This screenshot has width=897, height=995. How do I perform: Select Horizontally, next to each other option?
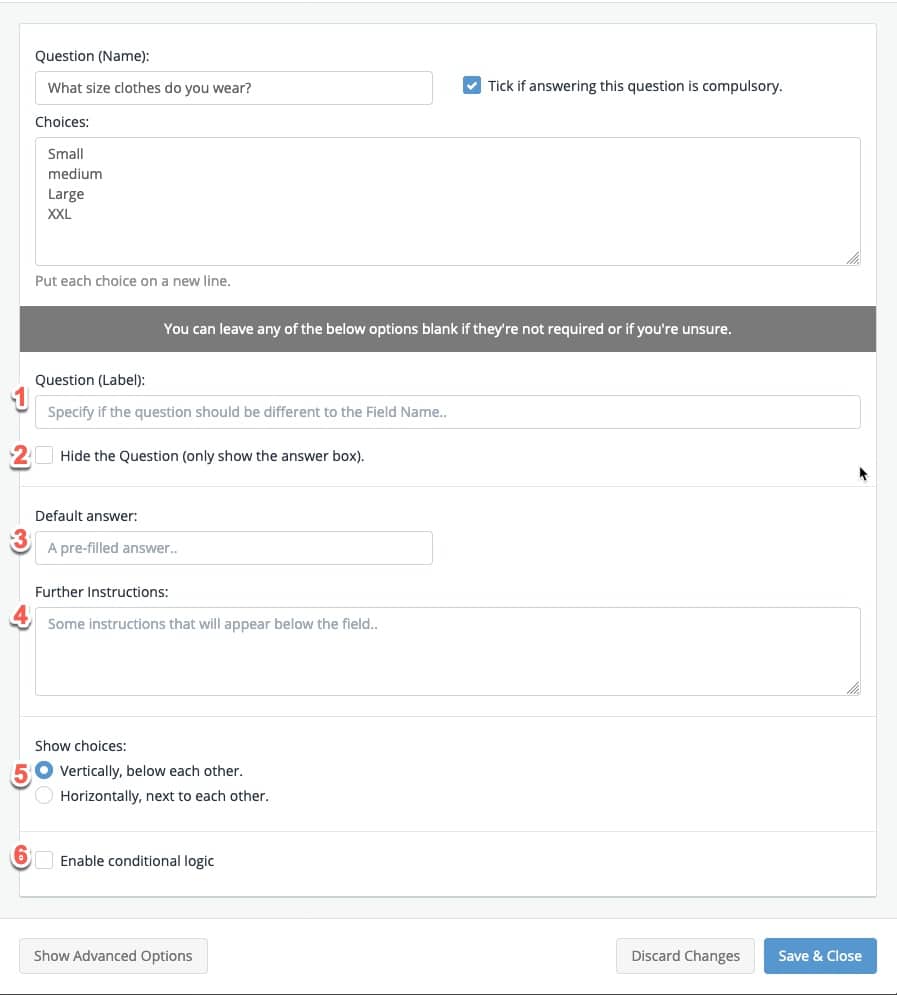point(45,796)
